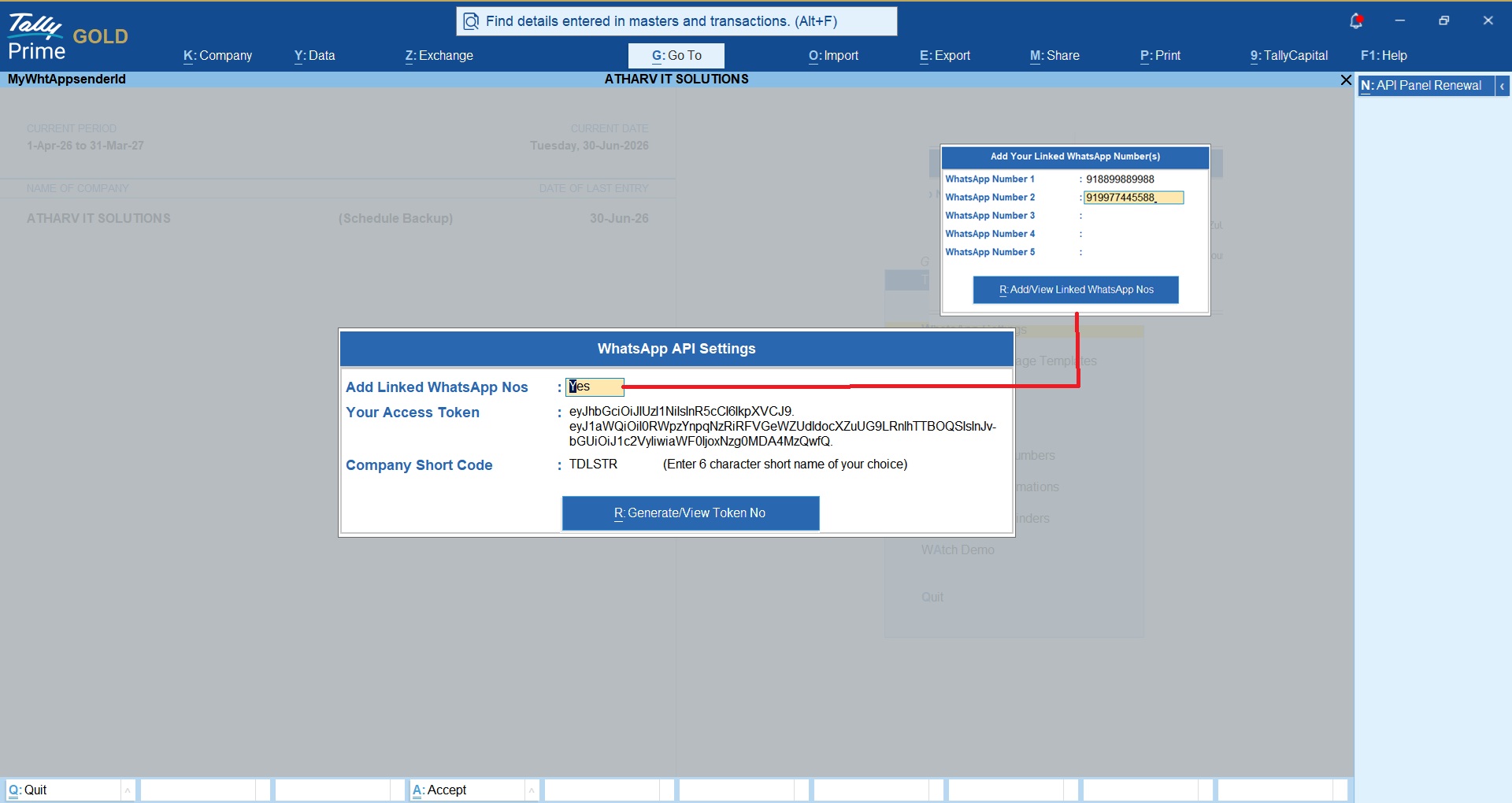Click the notification bell icon
Image resolution: width=1512 pixels, height=803 pixels.
pyautogui.click(x=1356, y=21)
